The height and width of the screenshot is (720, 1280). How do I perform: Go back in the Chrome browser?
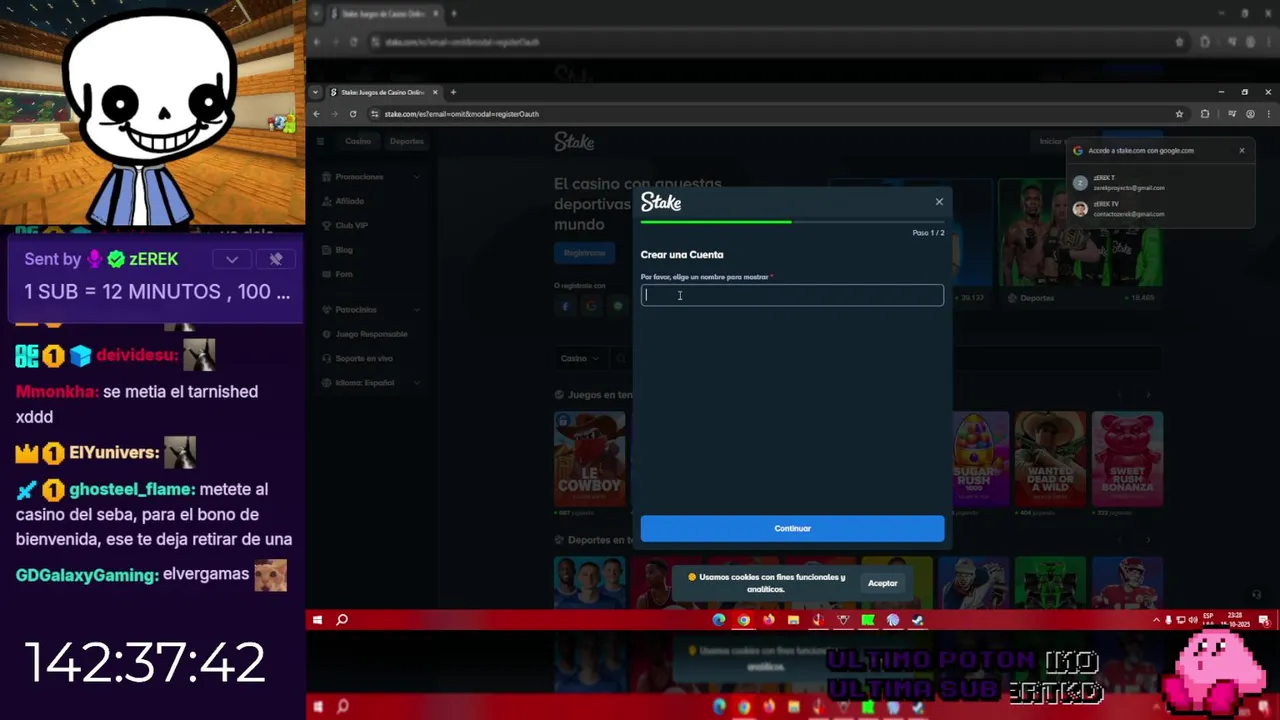pos(317,114)
